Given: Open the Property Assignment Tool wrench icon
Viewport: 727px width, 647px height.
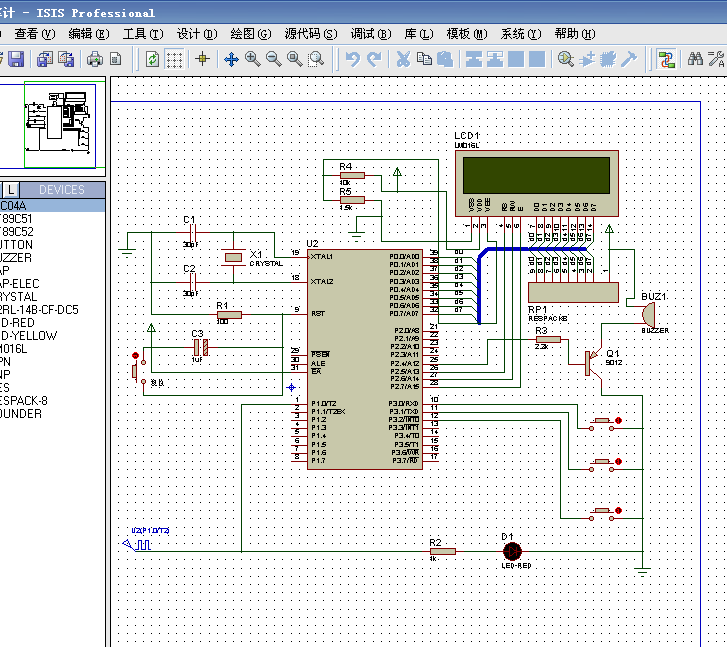Looking at the screenshot, I should coord(716,59).
